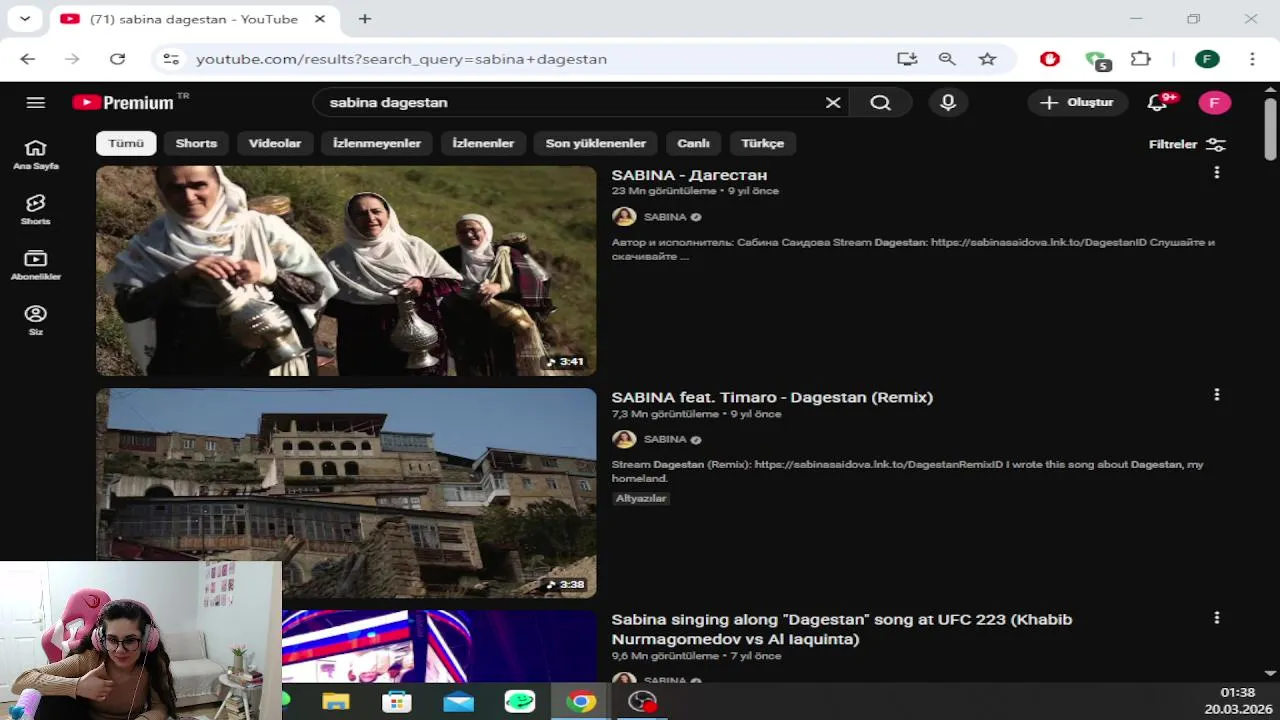Open Sabina singing along UFC 223 title
This screenshot has height=720, width=1280.
842,629
